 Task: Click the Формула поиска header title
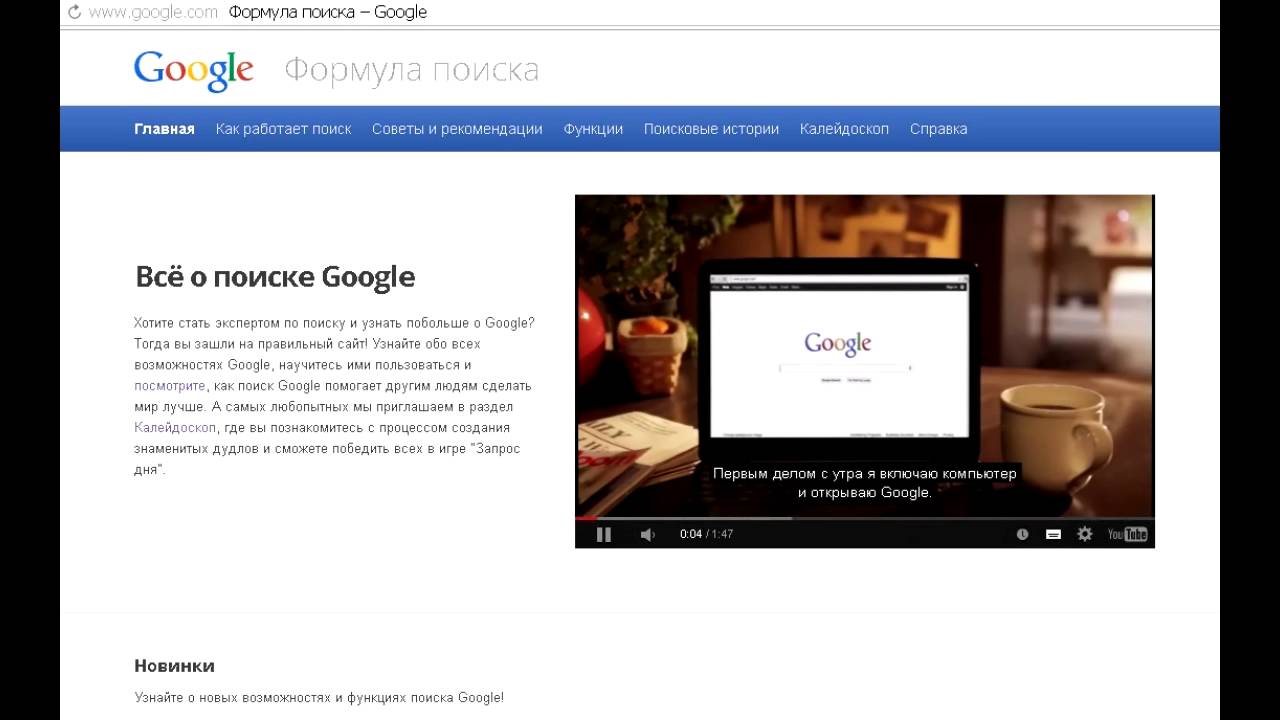tap(411, 71)
